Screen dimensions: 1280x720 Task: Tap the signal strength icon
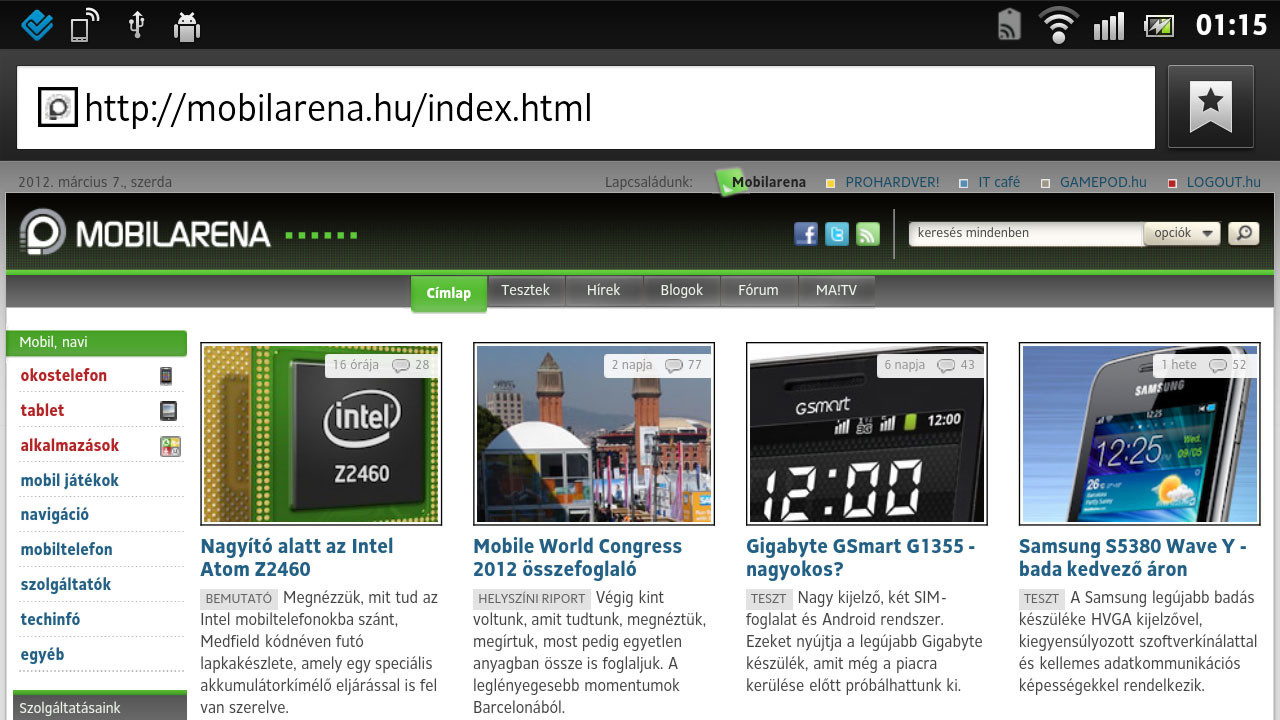coord(1109,25)
